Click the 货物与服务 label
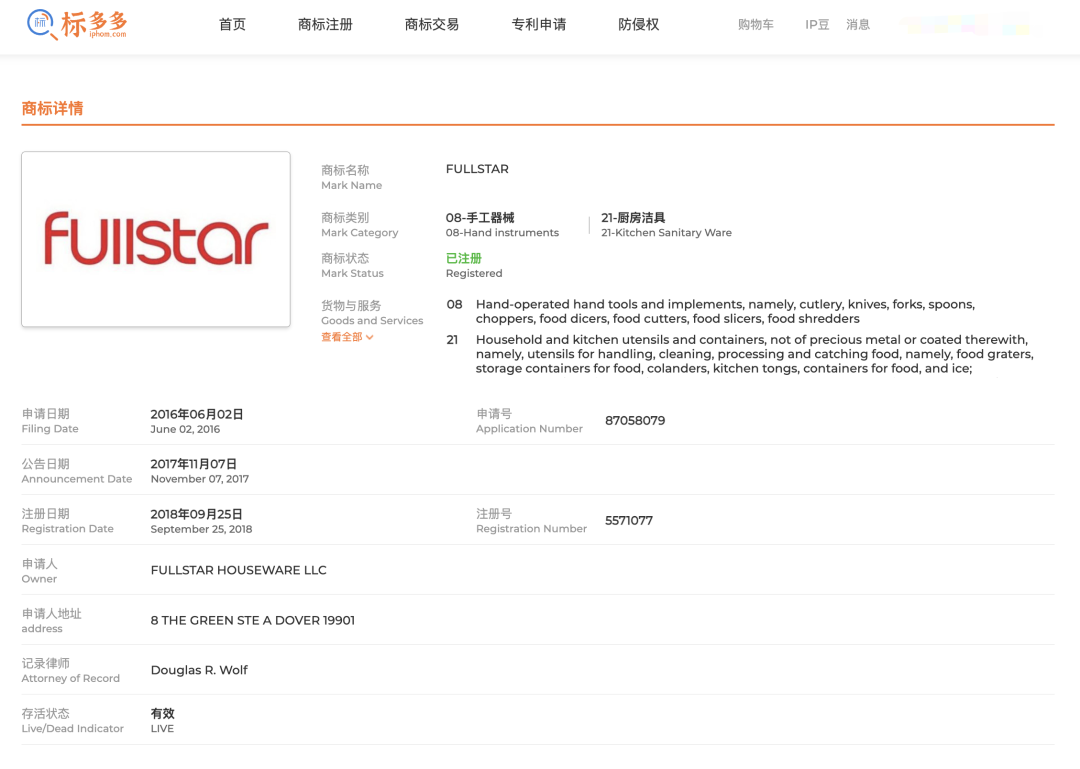The width and height of the screenshot is (1080, 769). 351,305
